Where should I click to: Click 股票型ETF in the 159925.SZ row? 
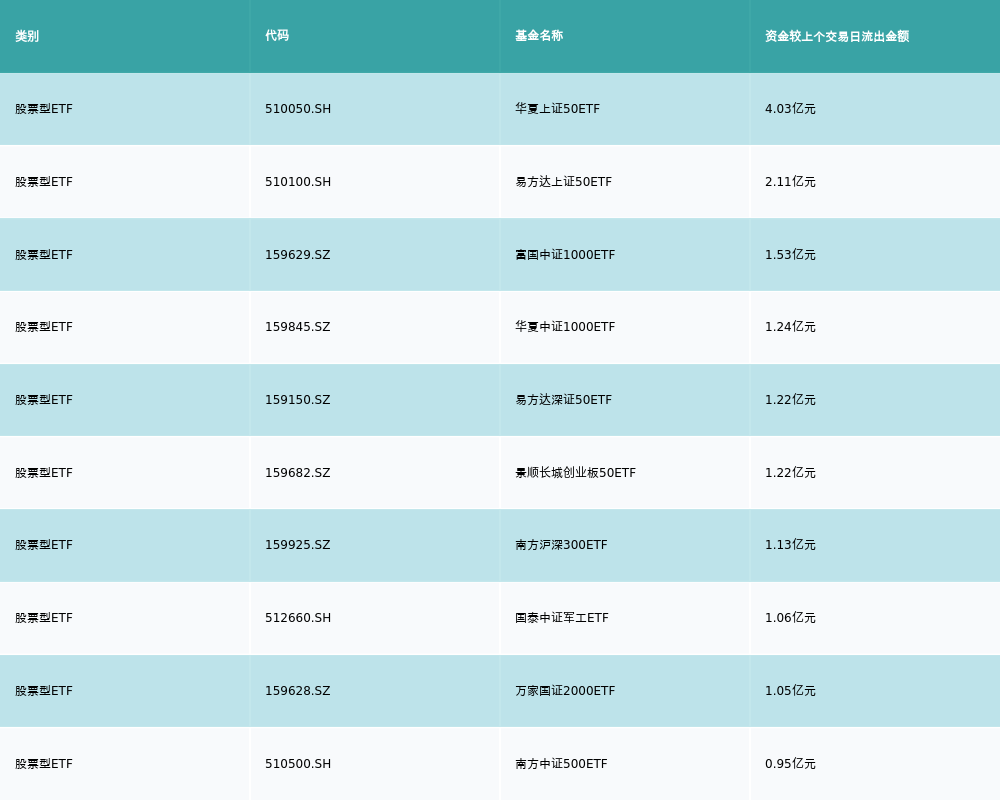click(x=44, y=545)
